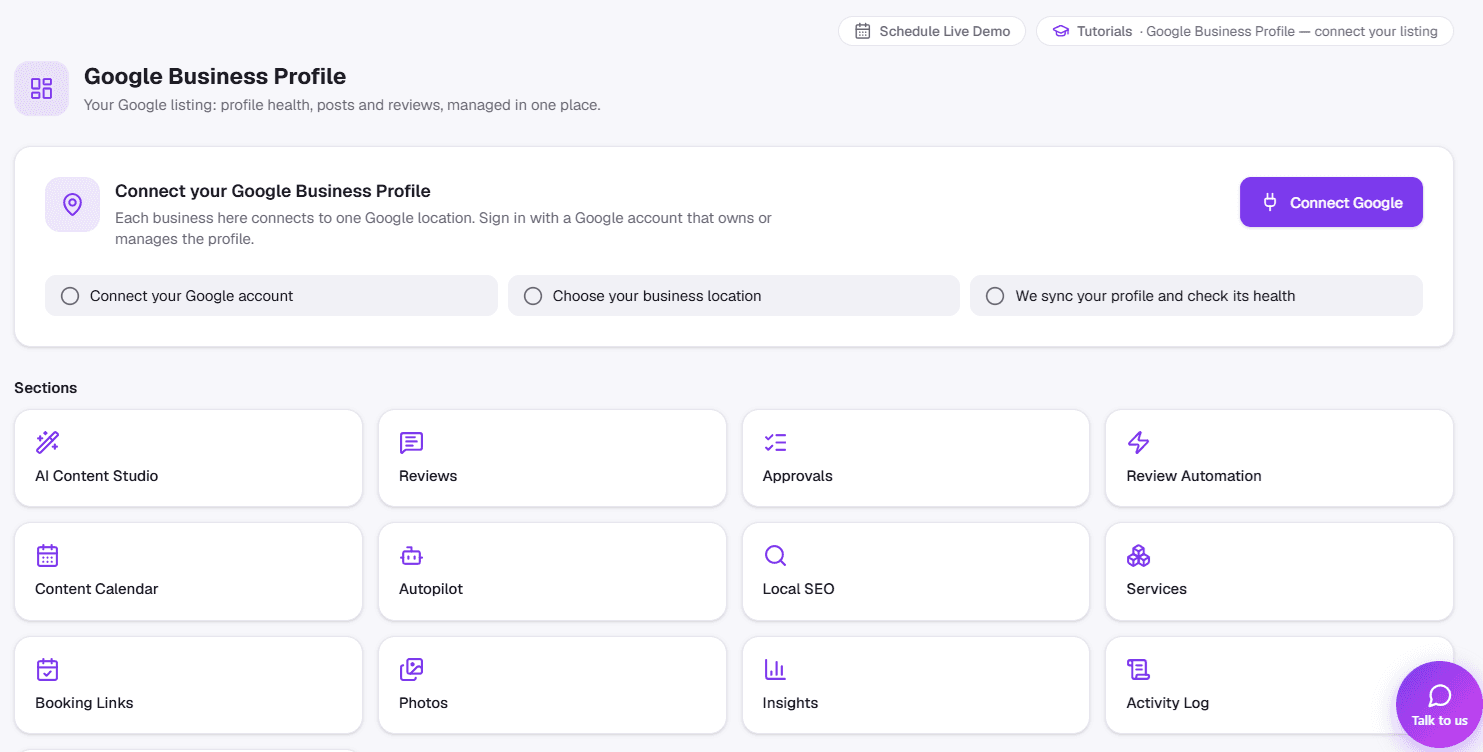
Task: Click the Approvals checklist icon
Action: tap(775, 442)
